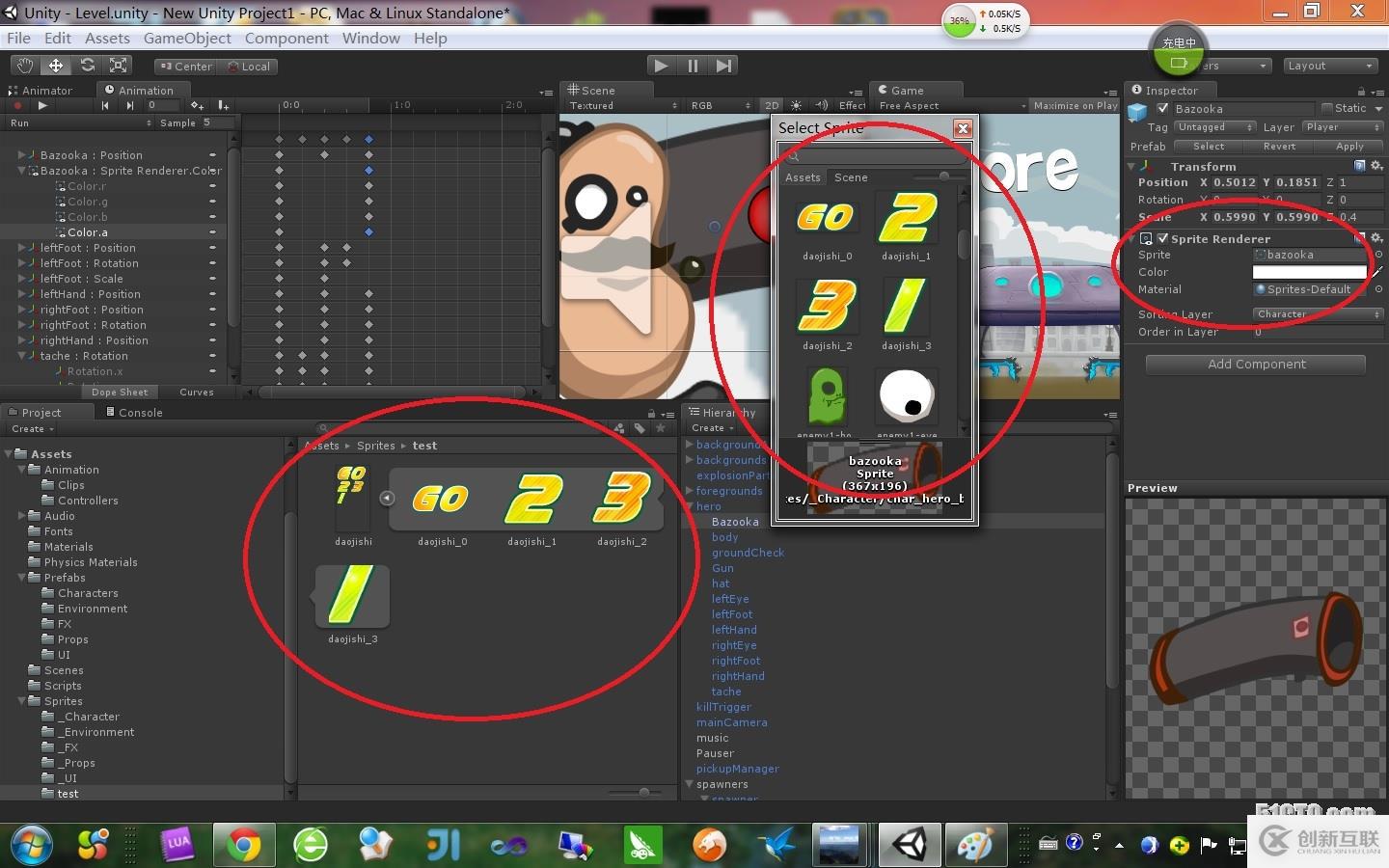Open Transform component gear menu
This screenshot has height=868, width=1389.
point(1377,166)
